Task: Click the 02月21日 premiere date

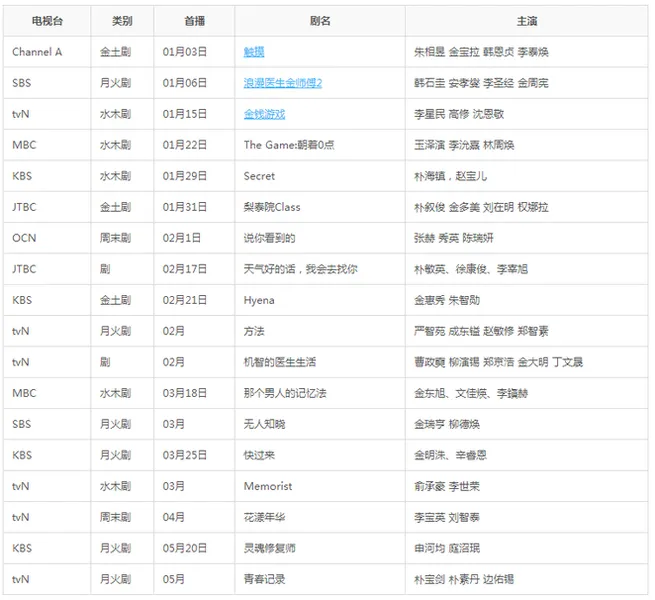Action: click(185, 300)
